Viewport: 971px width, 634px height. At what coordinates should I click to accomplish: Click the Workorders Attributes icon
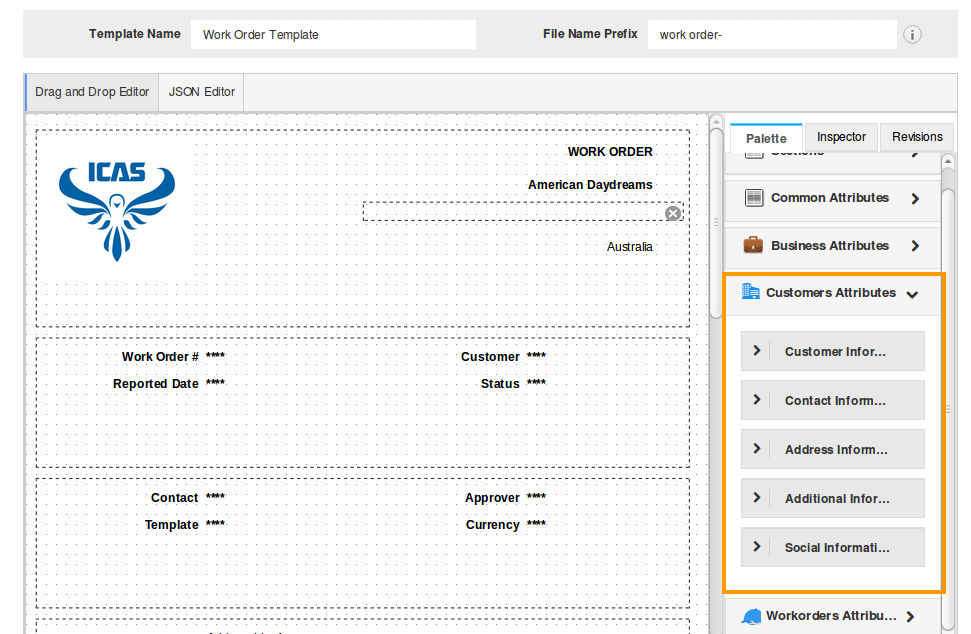click(751, 616)
